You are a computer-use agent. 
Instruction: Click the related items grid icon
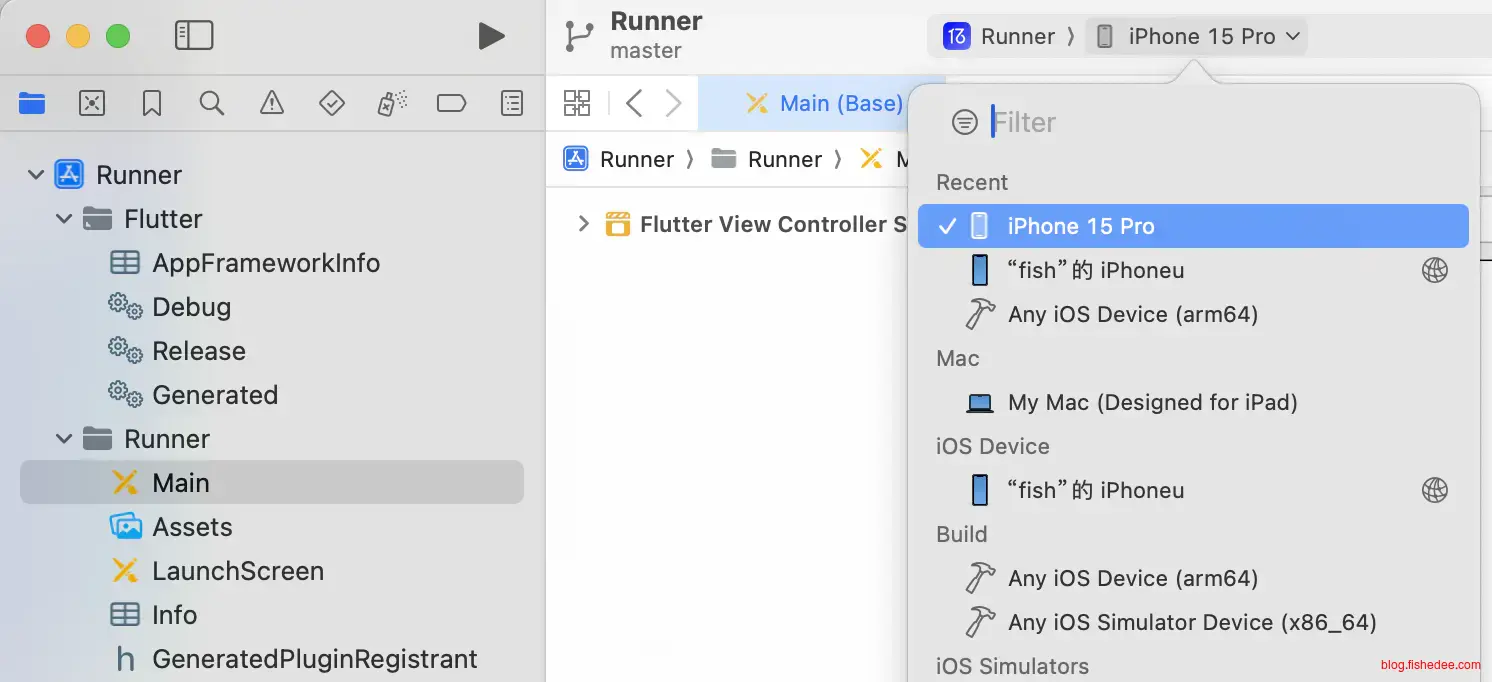click(577, 103)
